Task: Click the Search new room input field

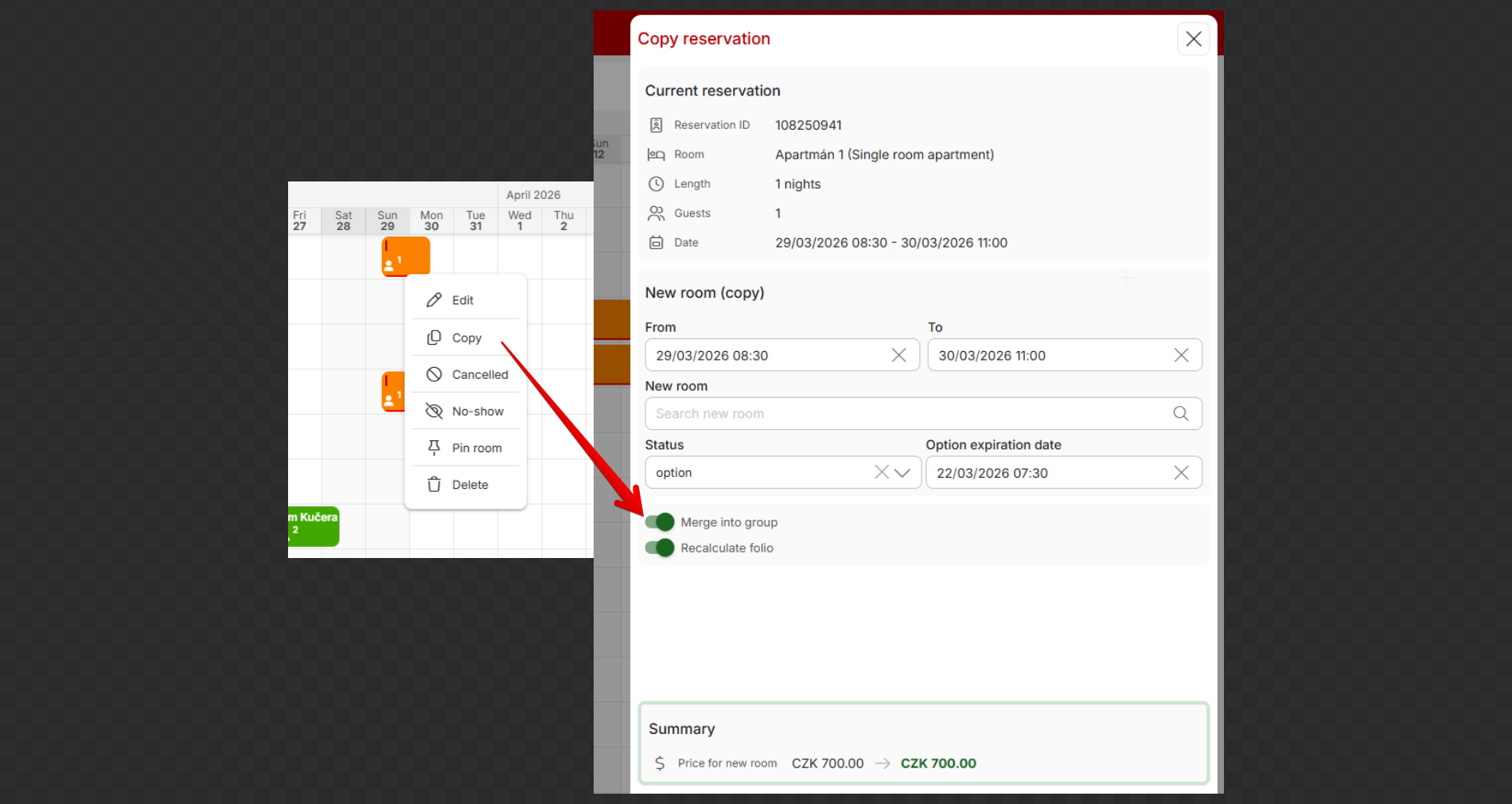Action: click(x=907, y=413)
